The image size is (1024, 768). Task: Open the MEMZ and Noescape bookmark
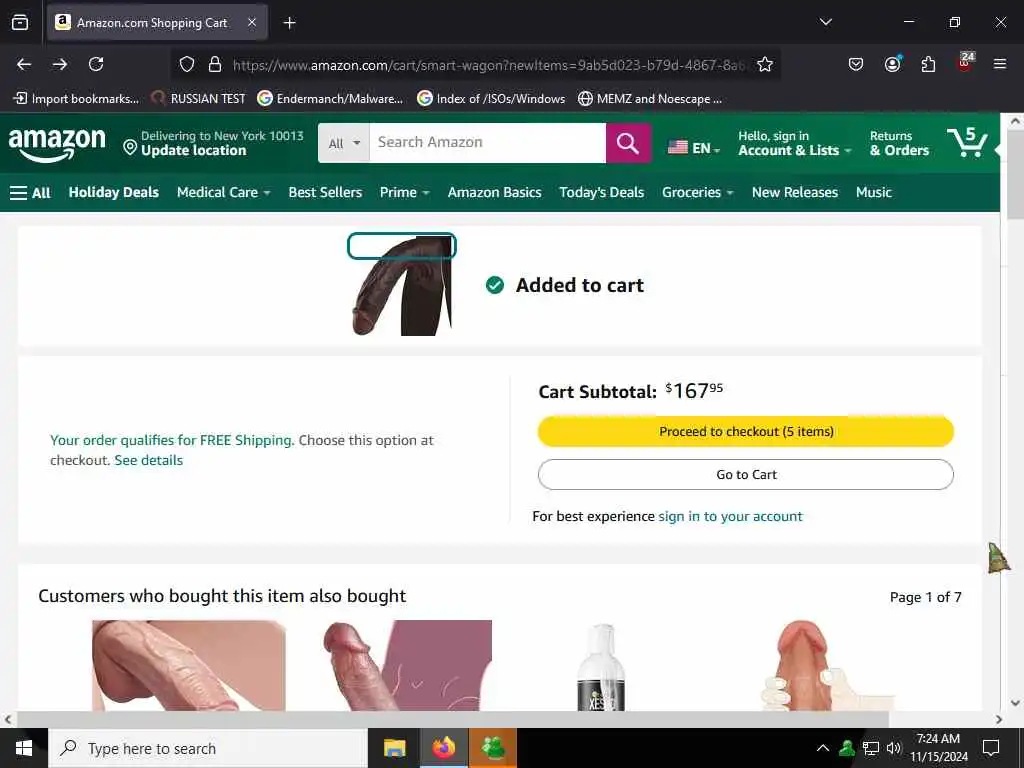[650, 99]
